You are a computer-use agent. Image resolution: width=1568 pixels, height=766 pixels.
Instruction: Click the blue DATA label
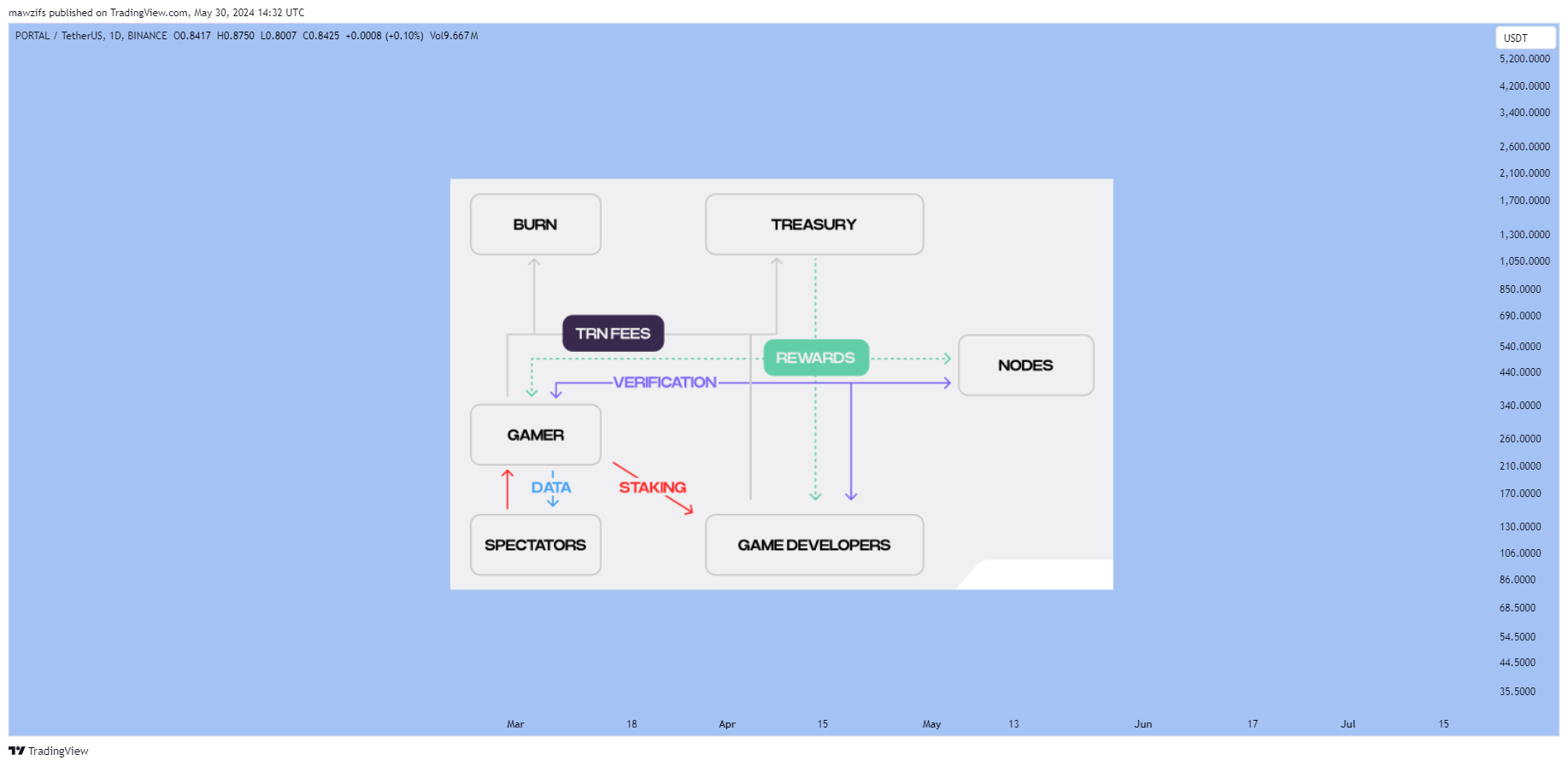[551, 488]
